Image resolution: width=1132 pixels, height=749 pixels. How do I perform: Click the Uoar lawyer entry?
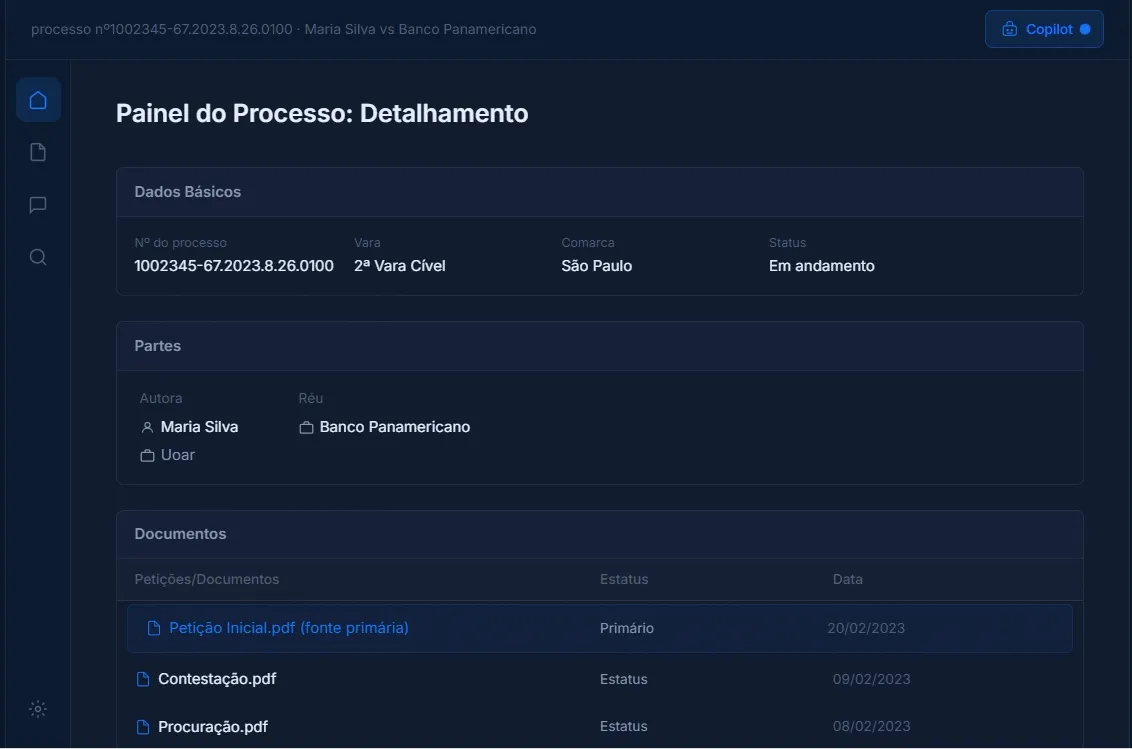tap(167, 455)
